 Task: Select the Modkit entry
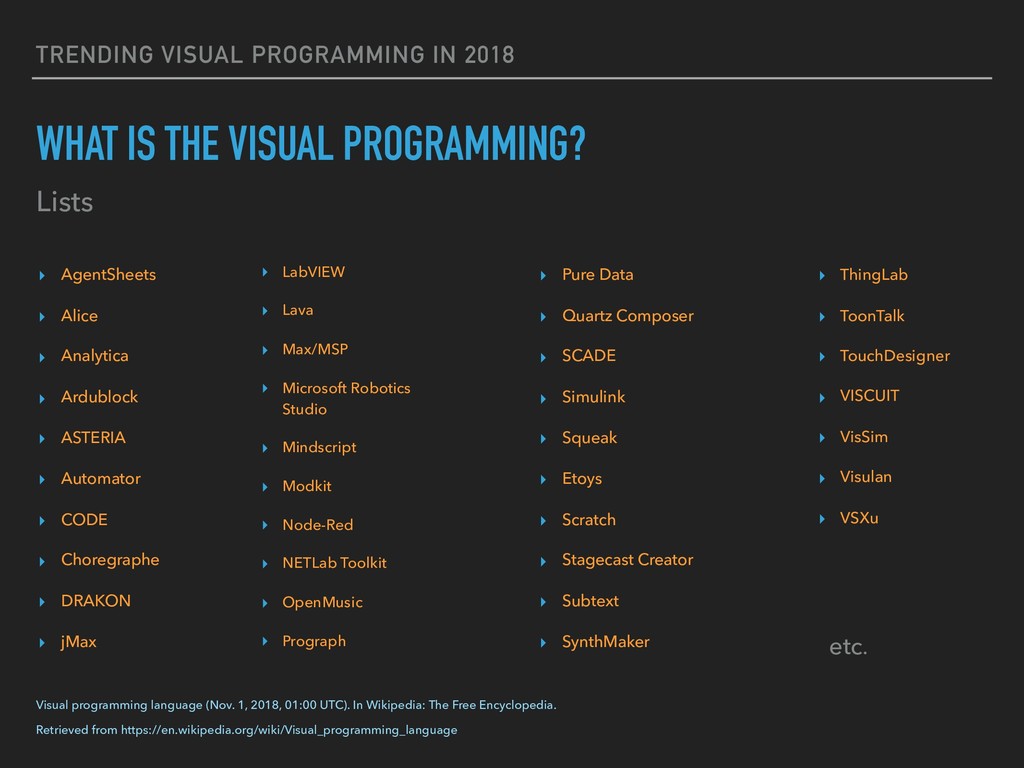(306, 486)
